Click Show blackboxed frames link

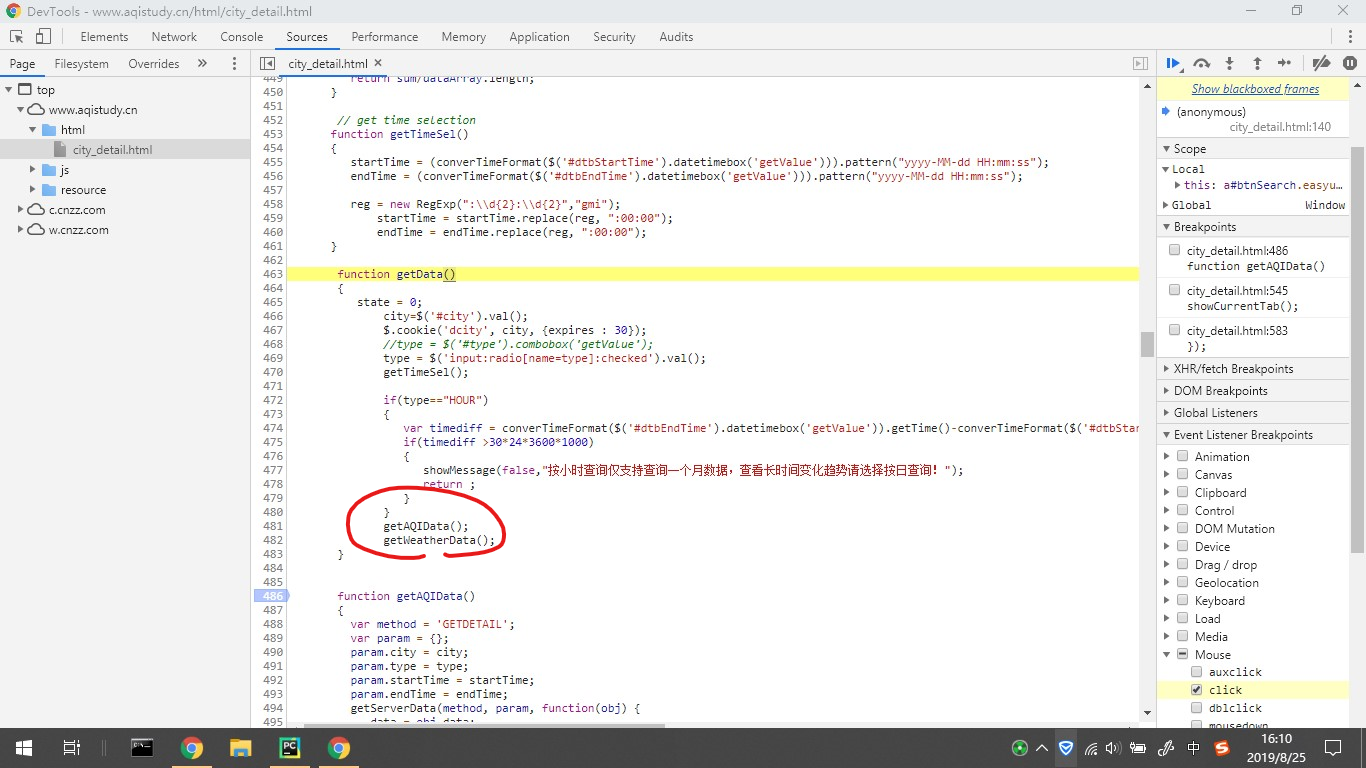click(1255, 89)
